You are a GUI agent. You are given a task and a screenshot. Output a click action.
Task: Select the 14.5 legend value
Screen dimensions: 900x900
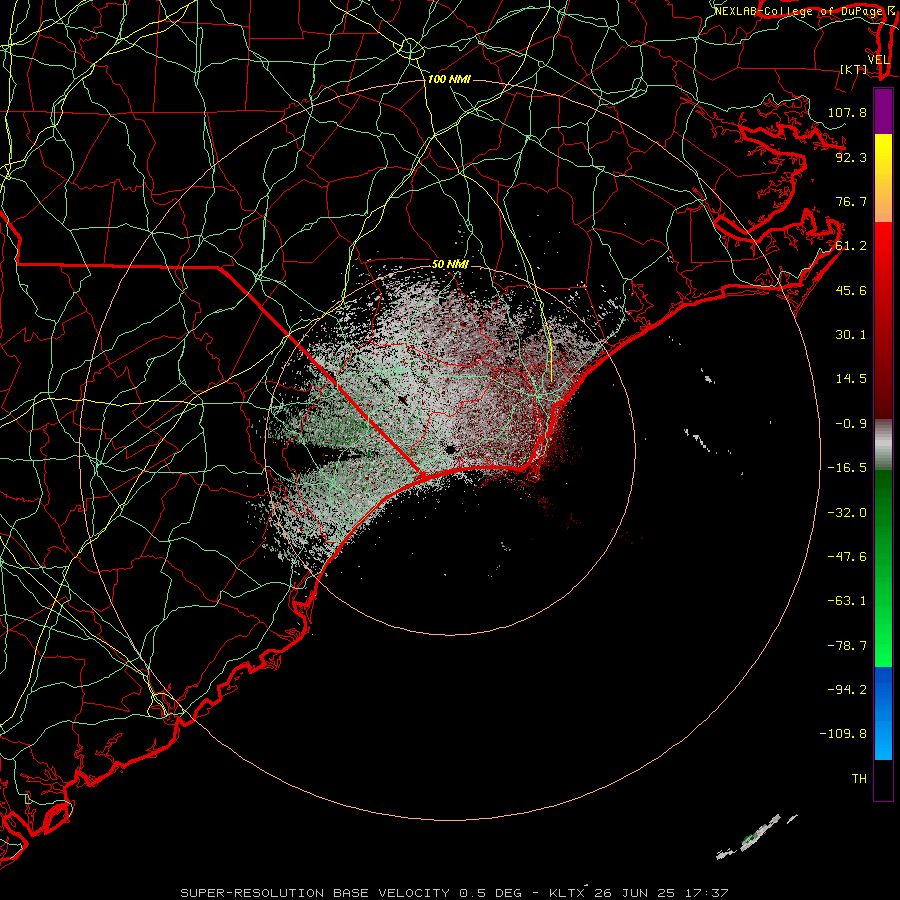pos(851,379)
